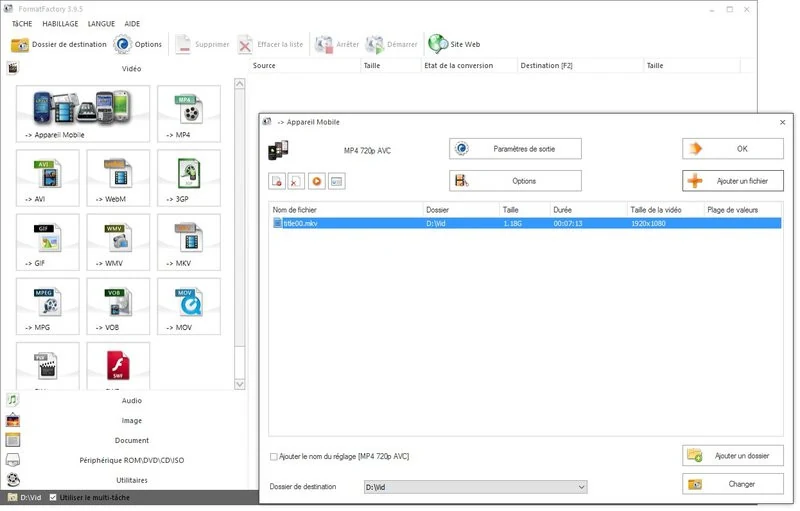This screenshot has width=800, height=511.
Task: Click the clear-list icon with red X in dialog
Action: pyautogui.click(x=296, y=181)
